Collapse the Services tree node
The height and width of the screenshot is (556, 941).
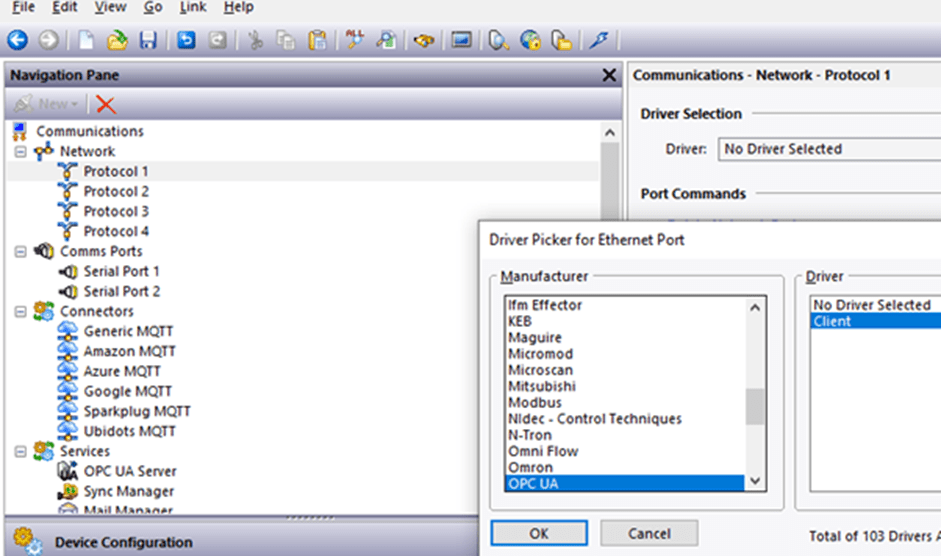click(20, 452)
